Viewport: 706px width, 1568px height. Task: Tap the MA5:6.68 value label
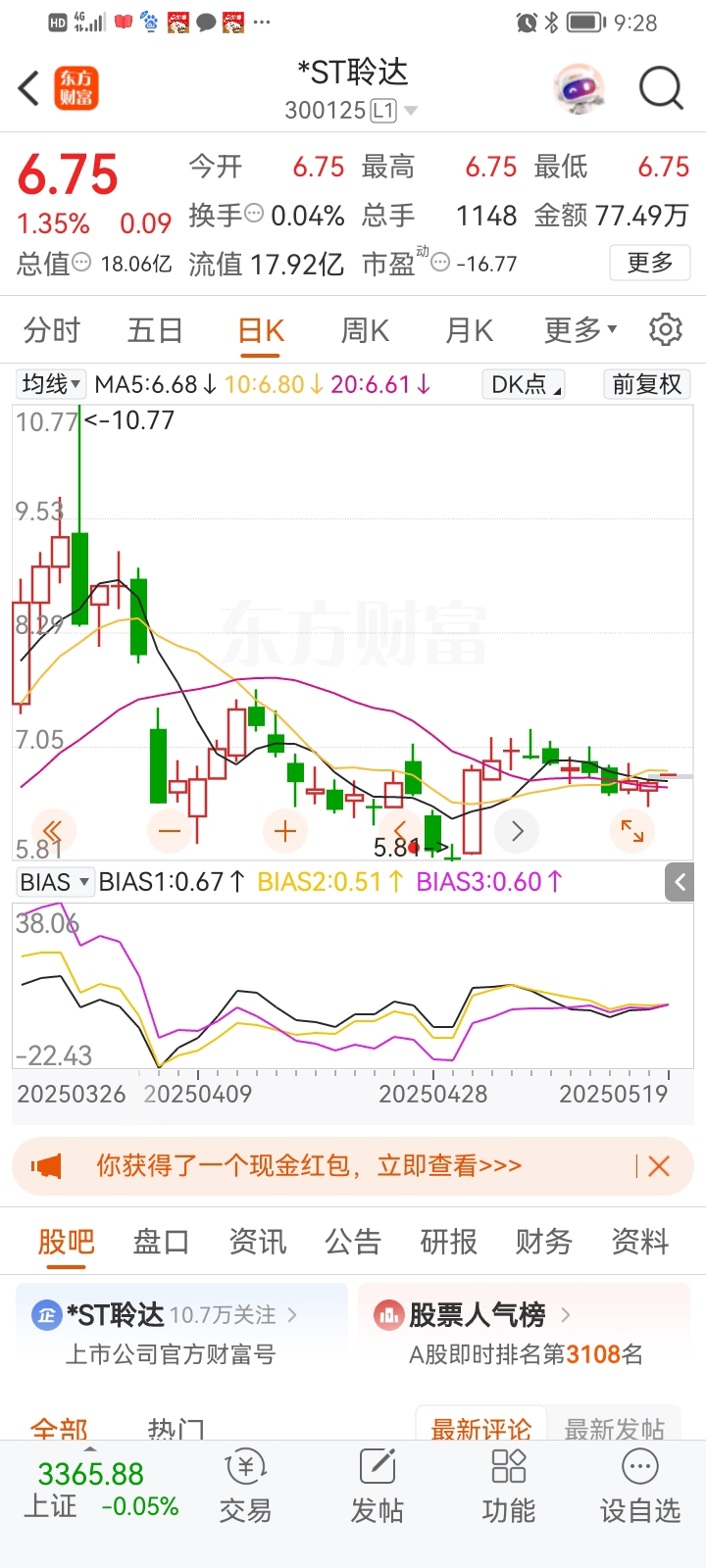155,384
